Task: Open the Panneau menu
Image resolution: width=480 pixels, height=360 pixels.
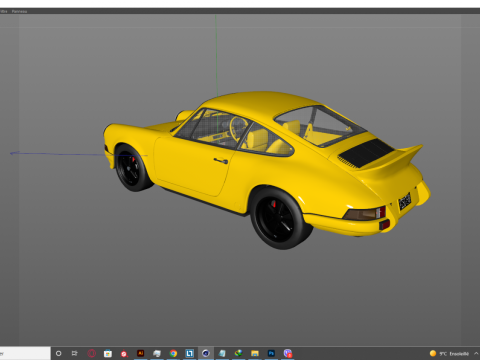Action: tap(19, 11)
